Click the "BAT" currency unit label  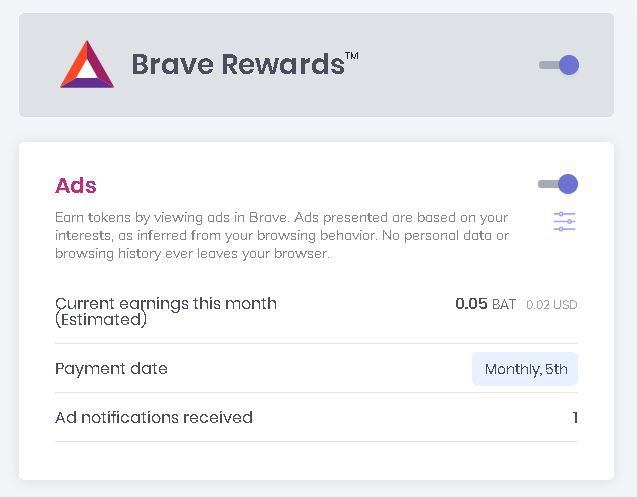tap(504, 304)
